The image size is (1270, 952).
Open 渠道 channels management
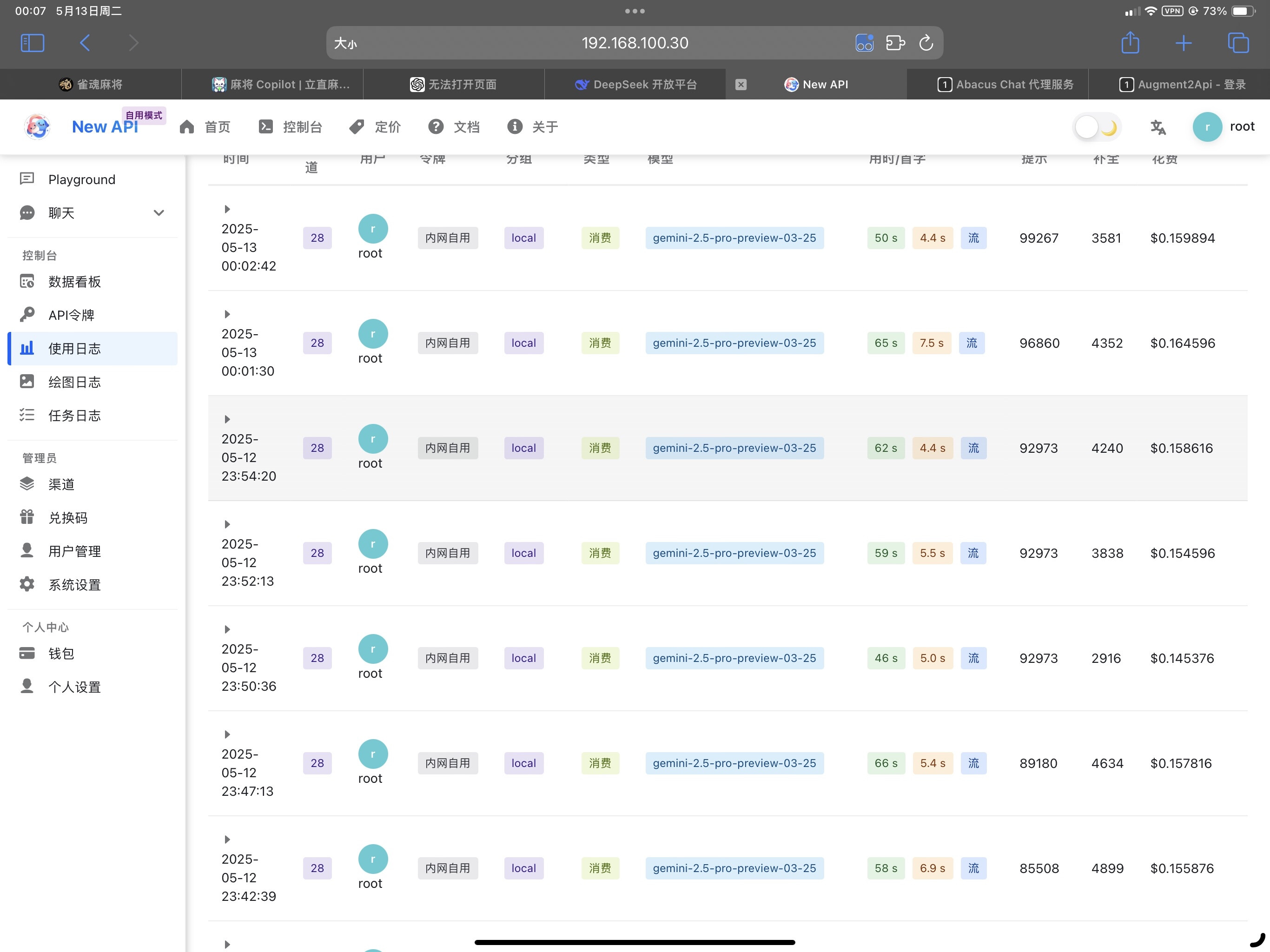pos(61,484)
